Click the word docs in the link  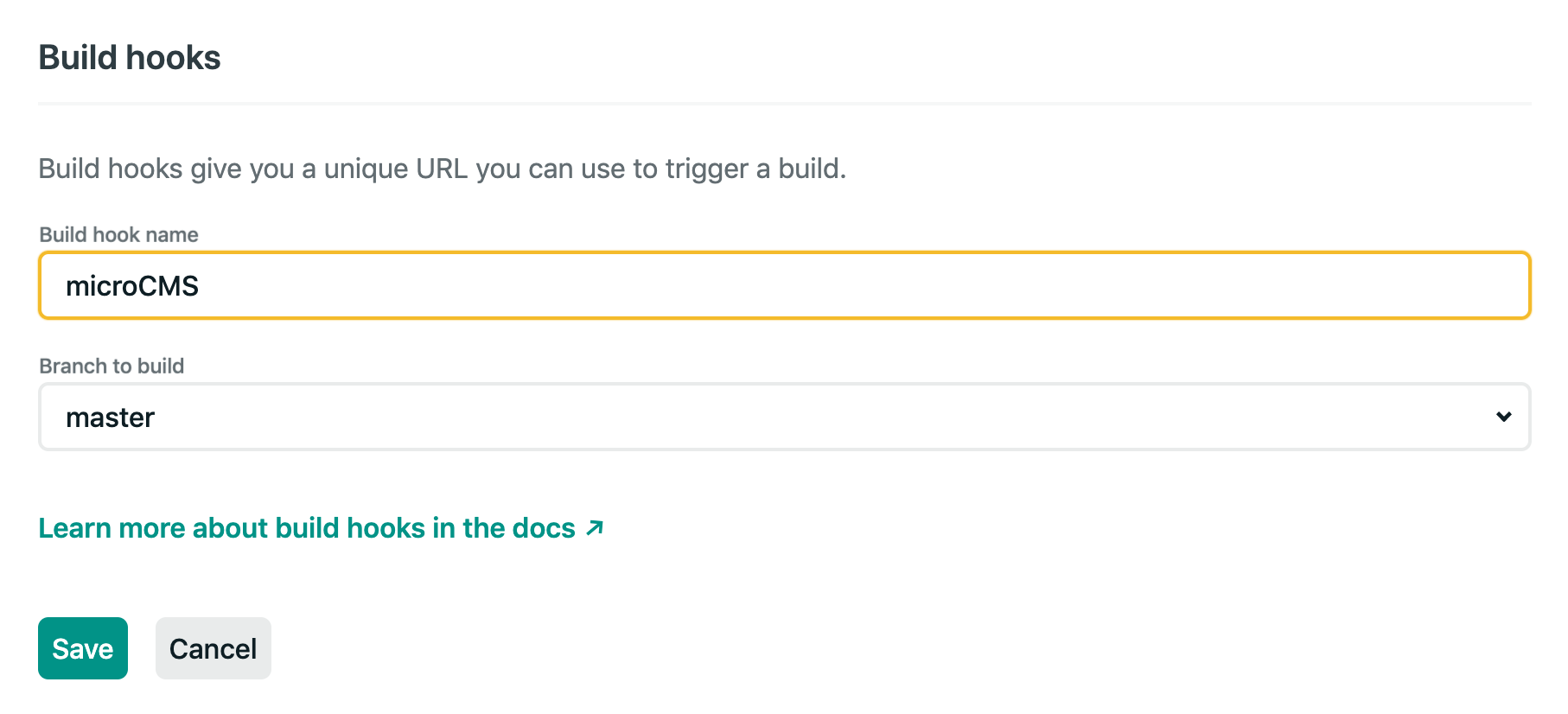(544, 527)
